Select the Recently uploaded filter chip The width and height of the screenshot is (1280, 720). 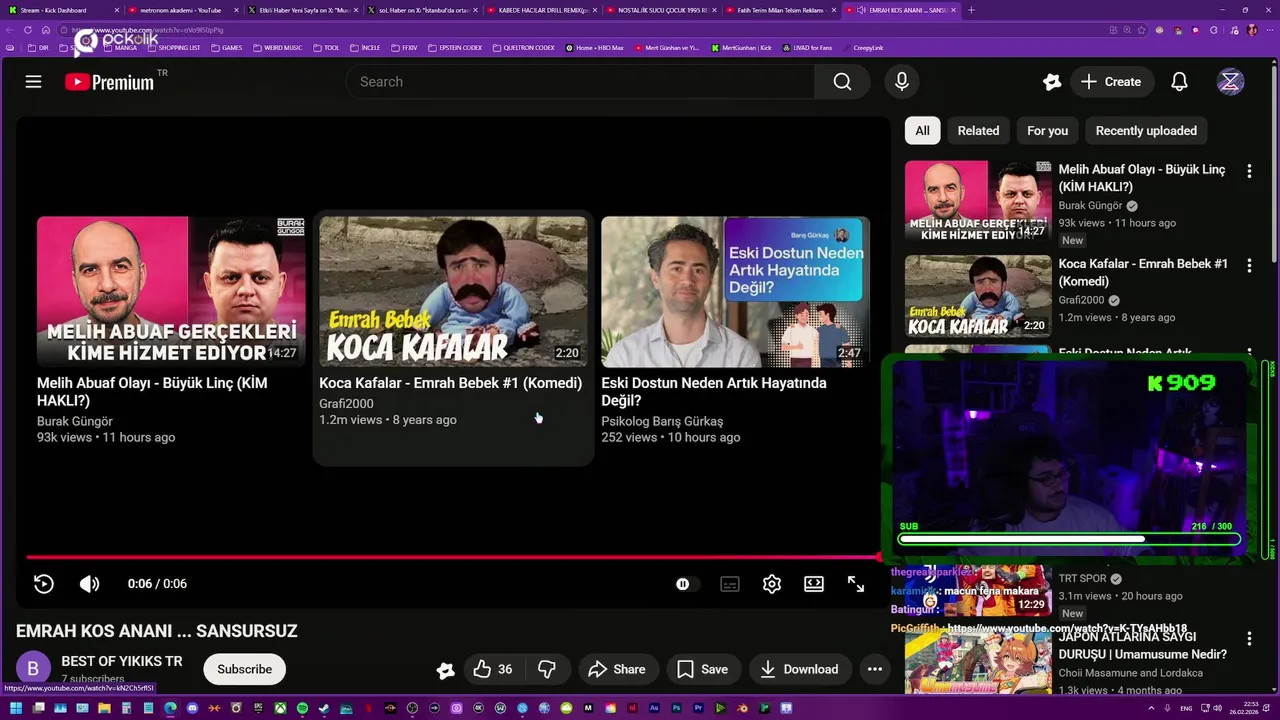[x=1146, y=131]
